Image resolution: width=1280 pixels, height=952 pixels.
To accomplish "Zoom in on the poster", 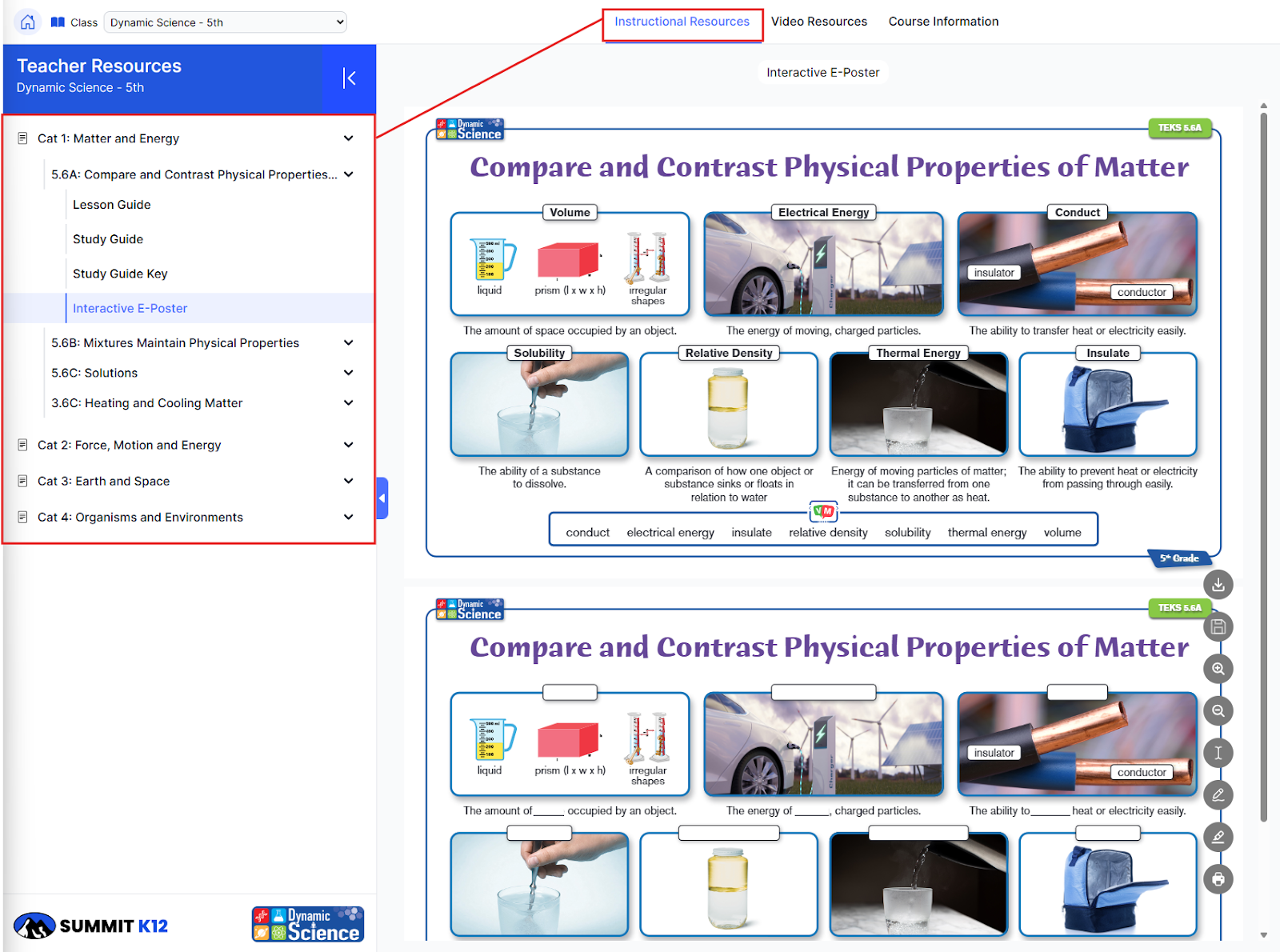I will (1218, 669).
